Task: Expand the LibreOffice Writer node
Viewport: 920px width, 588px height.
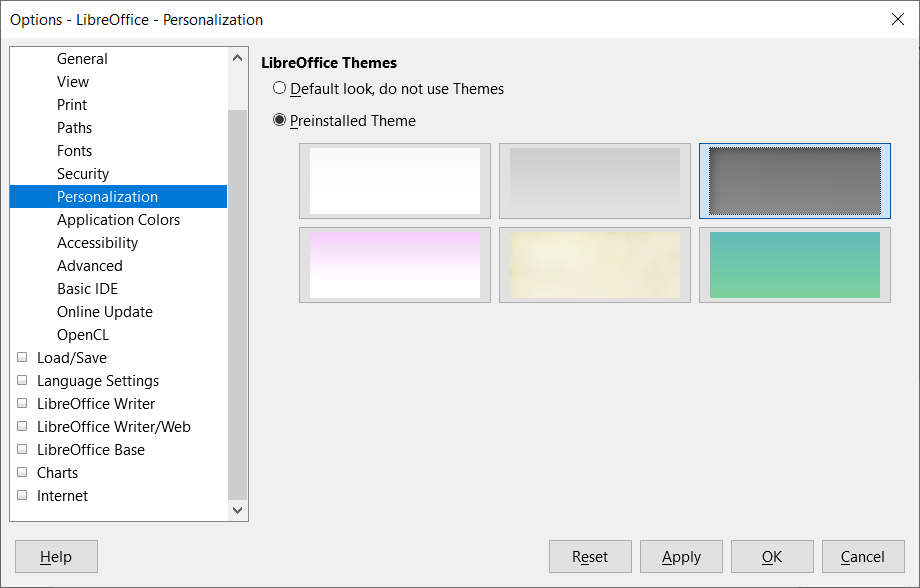Action: tap(22, 403)
